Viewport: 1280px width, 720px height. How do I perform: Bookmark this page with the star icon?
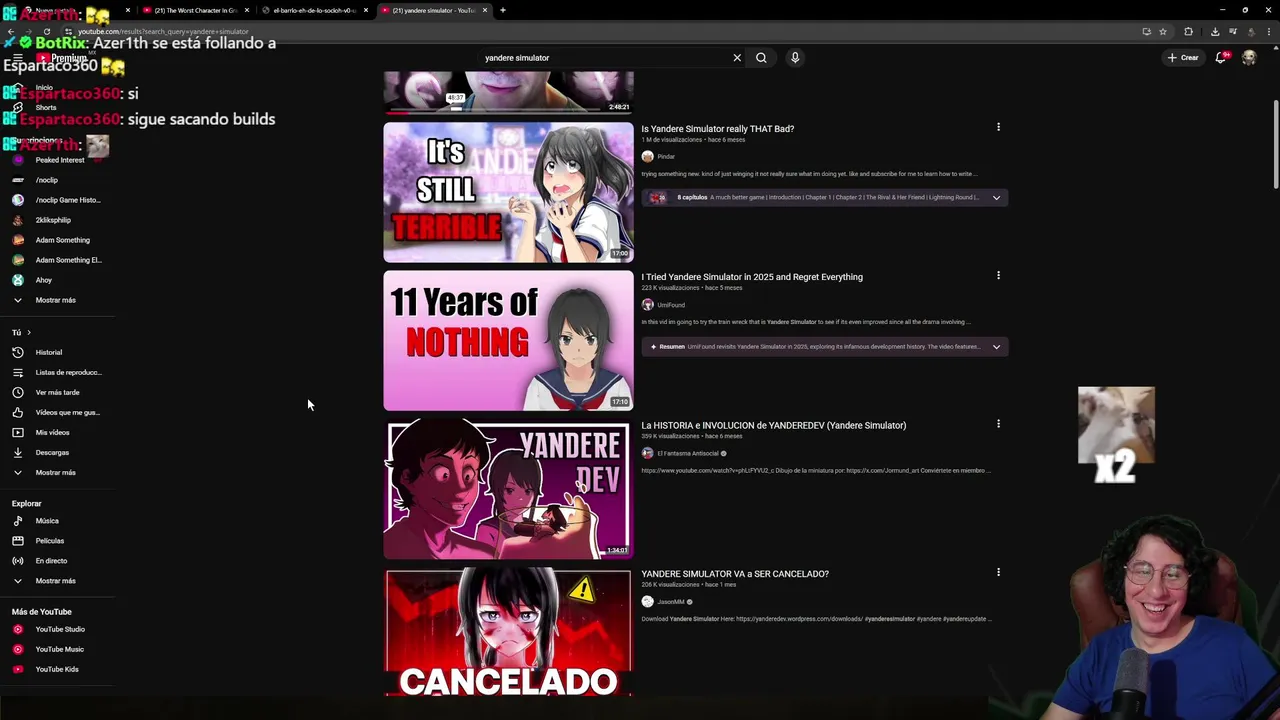pos(1163,31)
